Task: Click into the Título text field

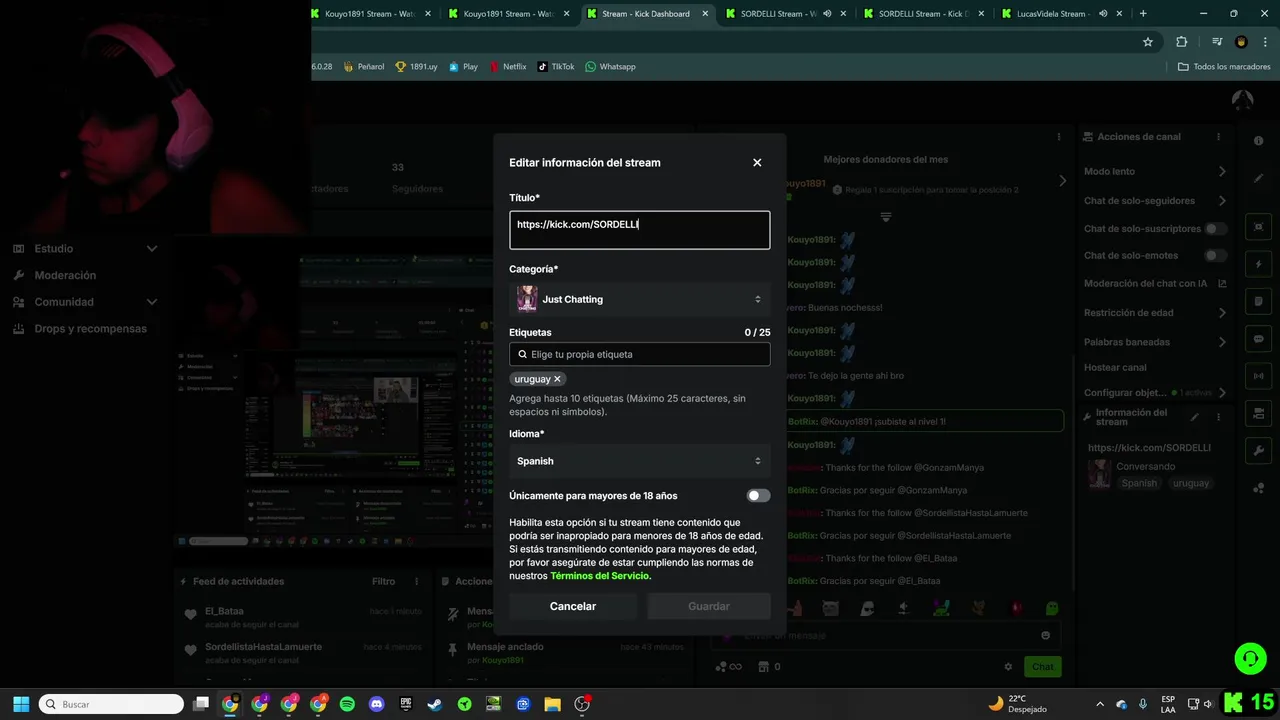Action: pyautogui.click(x=640, y=230)
